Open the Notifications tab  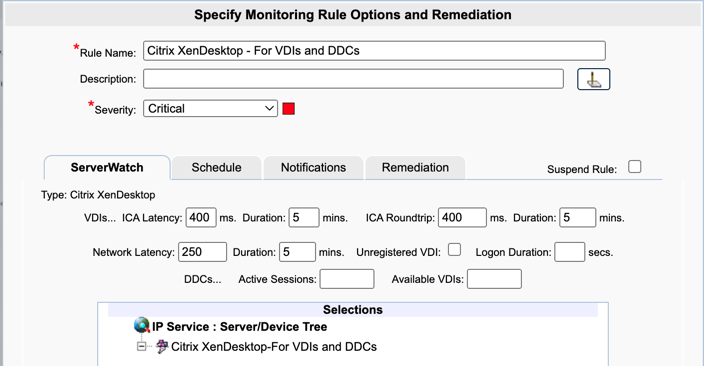[313, 168]
